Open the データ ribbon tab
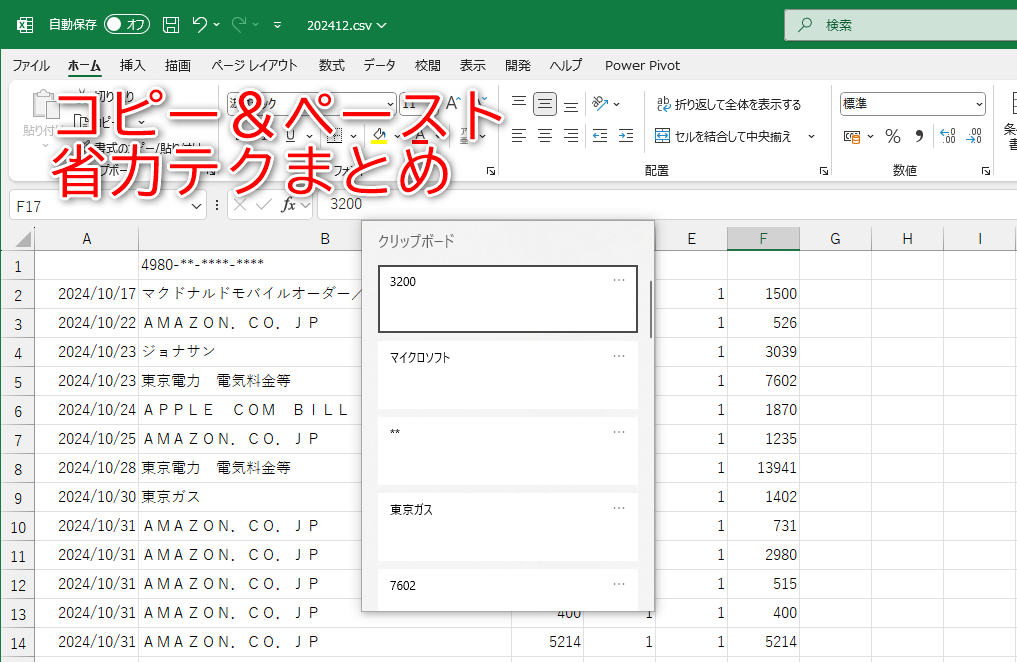The height and width of the screenshot is (662, 1017). click(x=379, y=65)
